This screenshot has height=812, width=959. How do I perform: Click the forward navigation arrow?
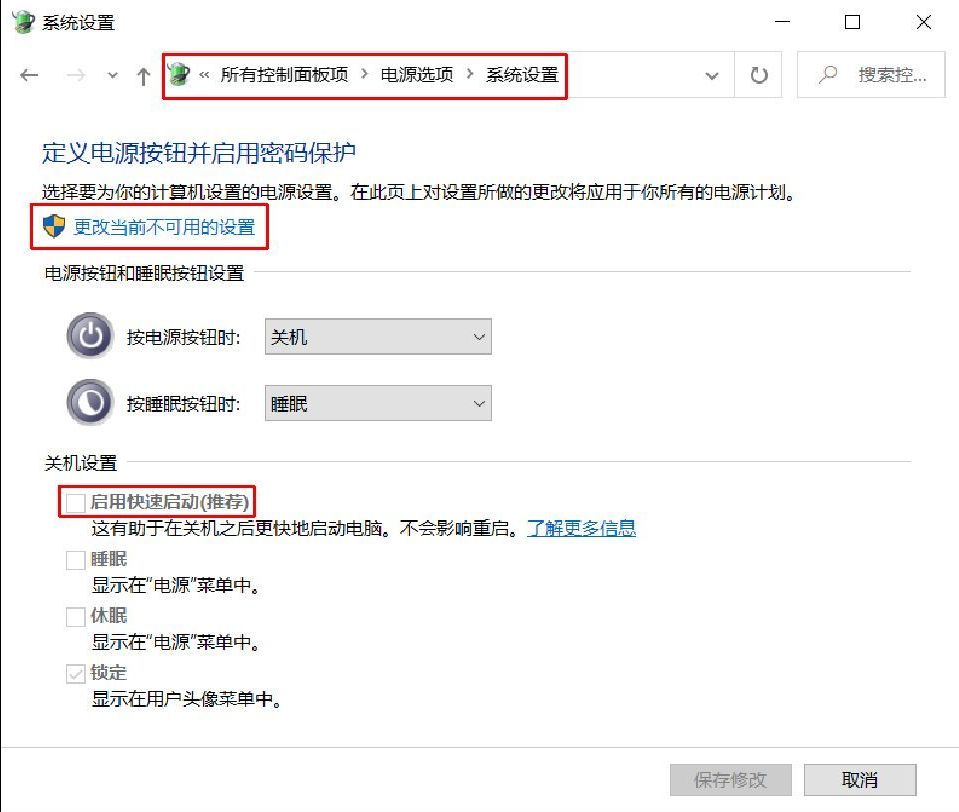point(76,75)
